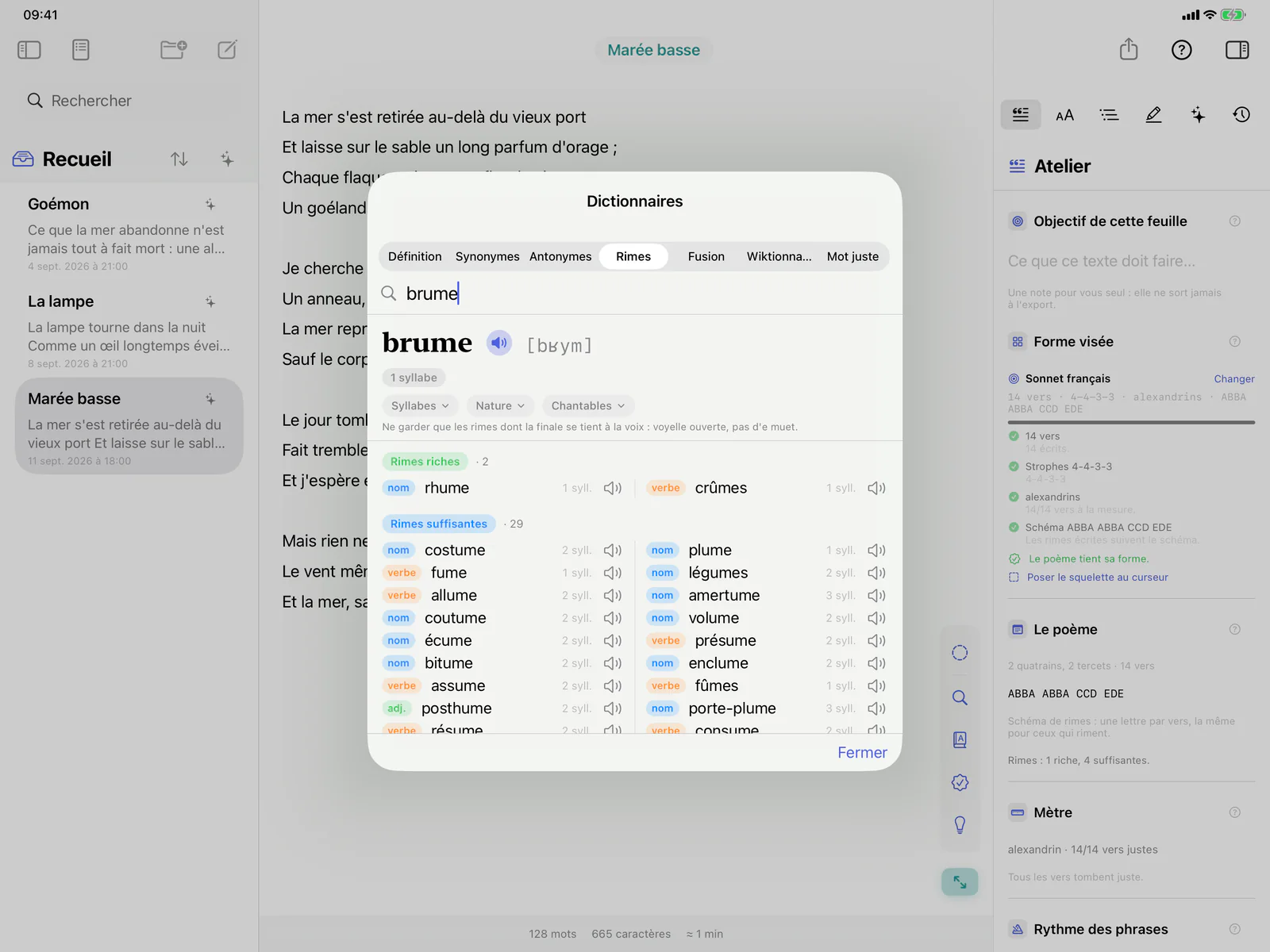Open the Goémon sheet
The image size is (1270, 952).
click(129, 232)
